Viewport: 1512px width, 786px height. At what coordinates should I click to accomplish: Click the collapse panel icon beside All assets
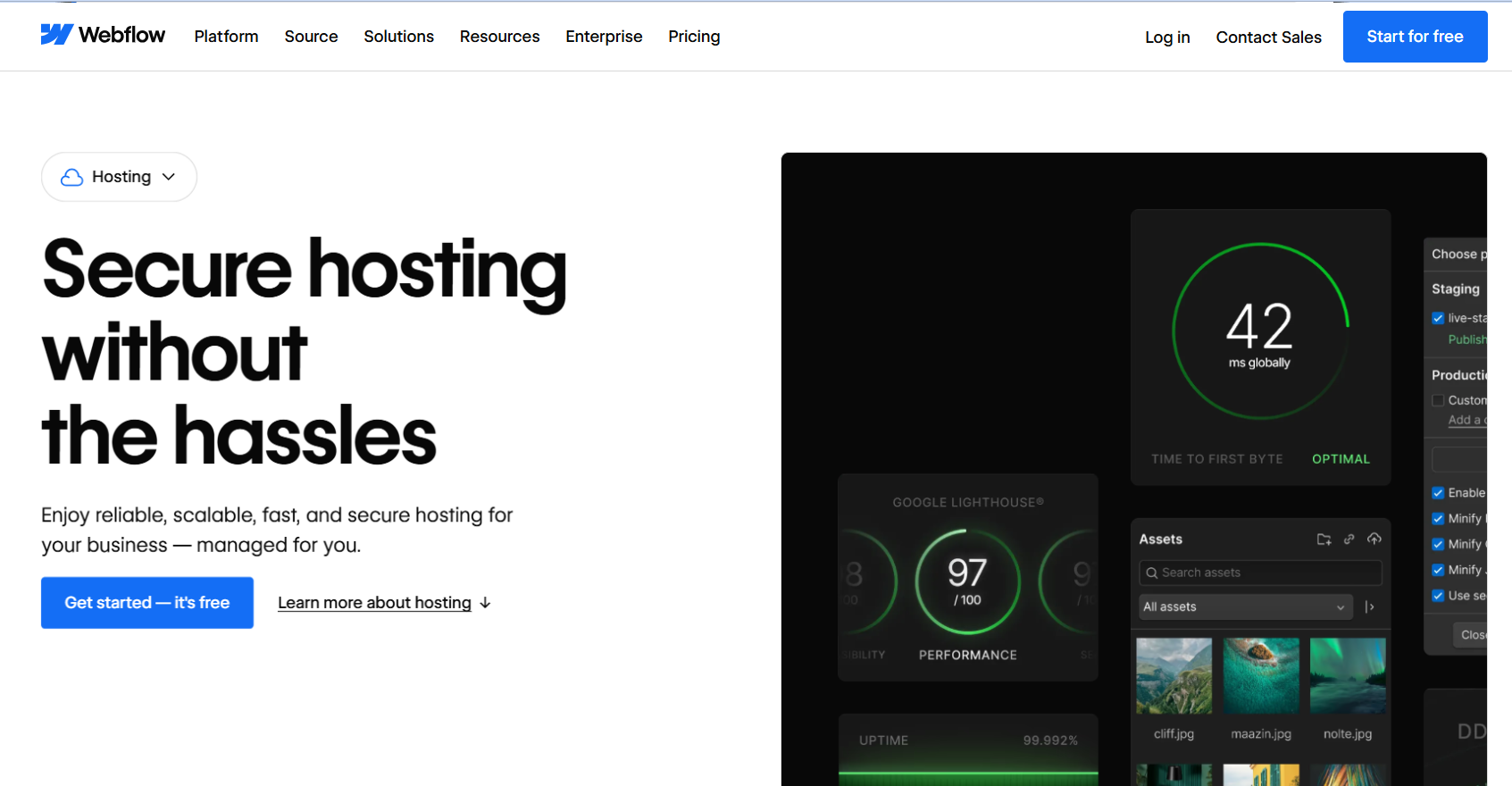pos(1370,607)
